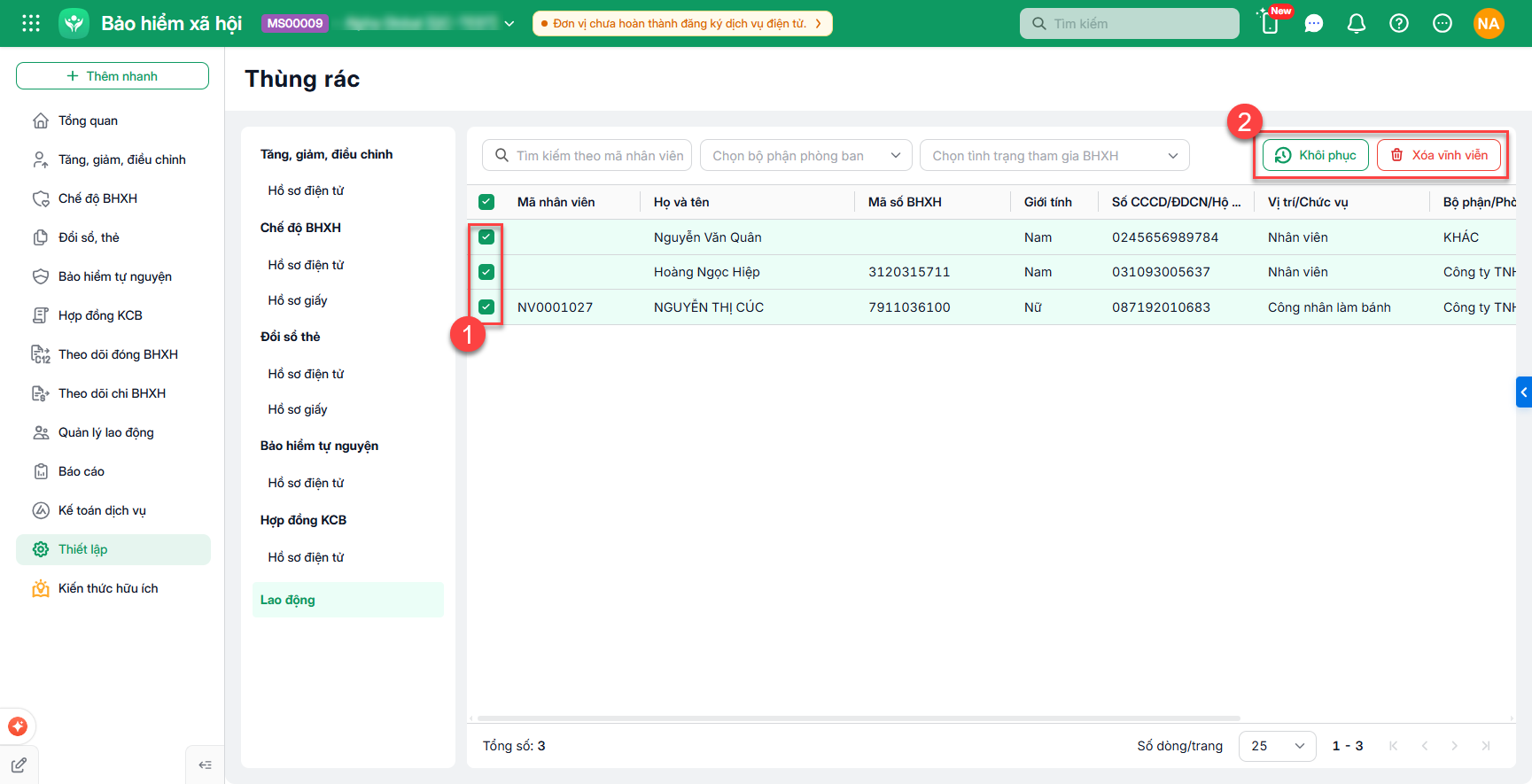1532x784 pixels.
Task: Expand the blue right-side panel handle
Action: point(1524,392)
